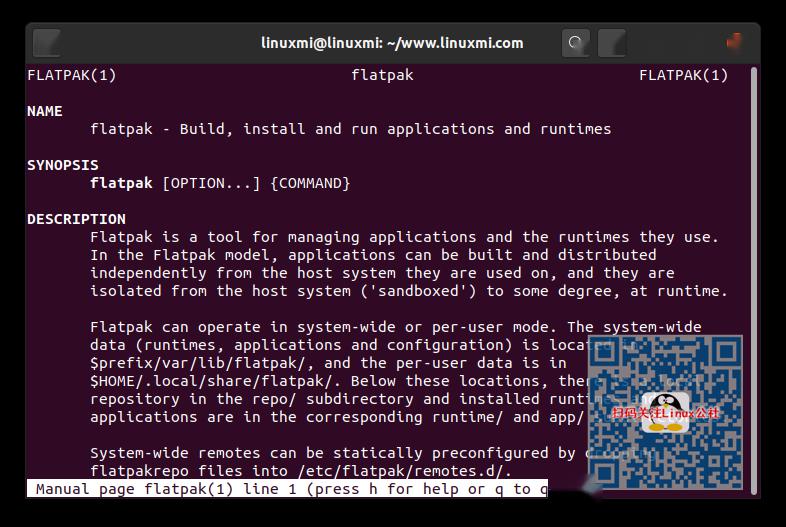Click the line starting 'System-wide remotes can'
This screenshot has height=527, width=786.
(371, 453)
